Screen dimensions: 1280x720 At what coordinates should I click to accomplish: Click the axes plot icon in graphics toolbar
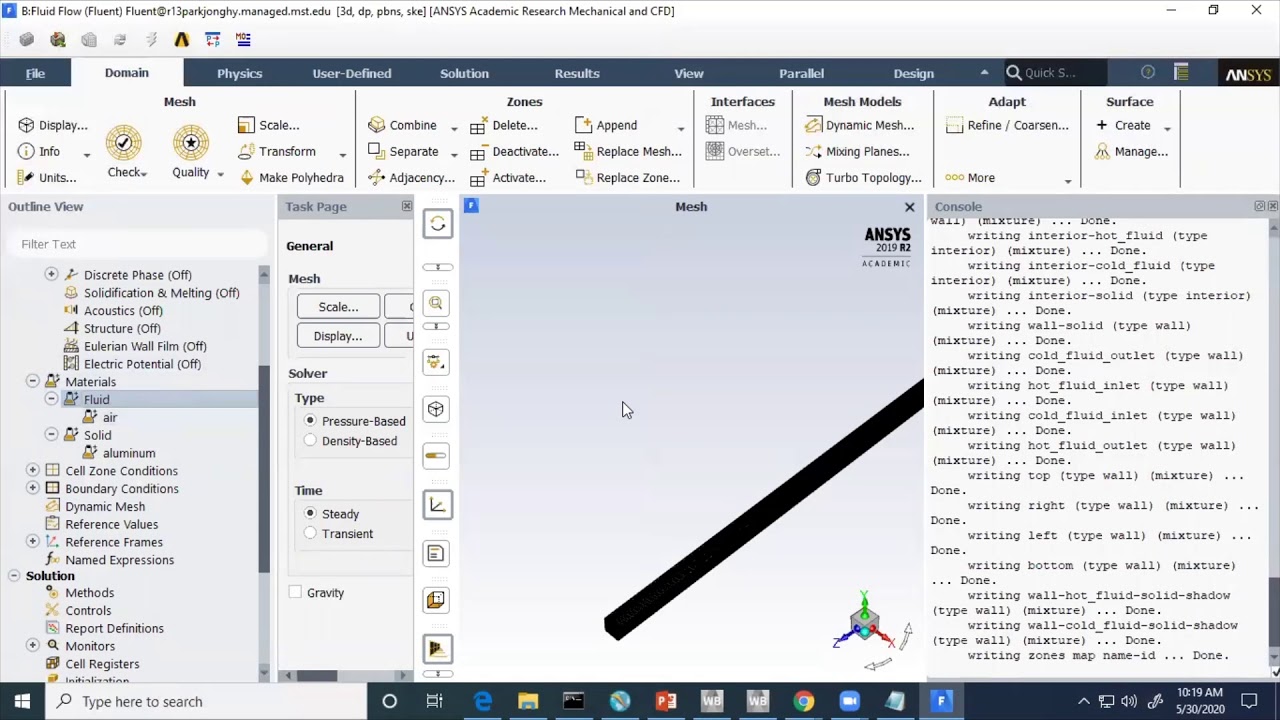(x=437, y=505)
